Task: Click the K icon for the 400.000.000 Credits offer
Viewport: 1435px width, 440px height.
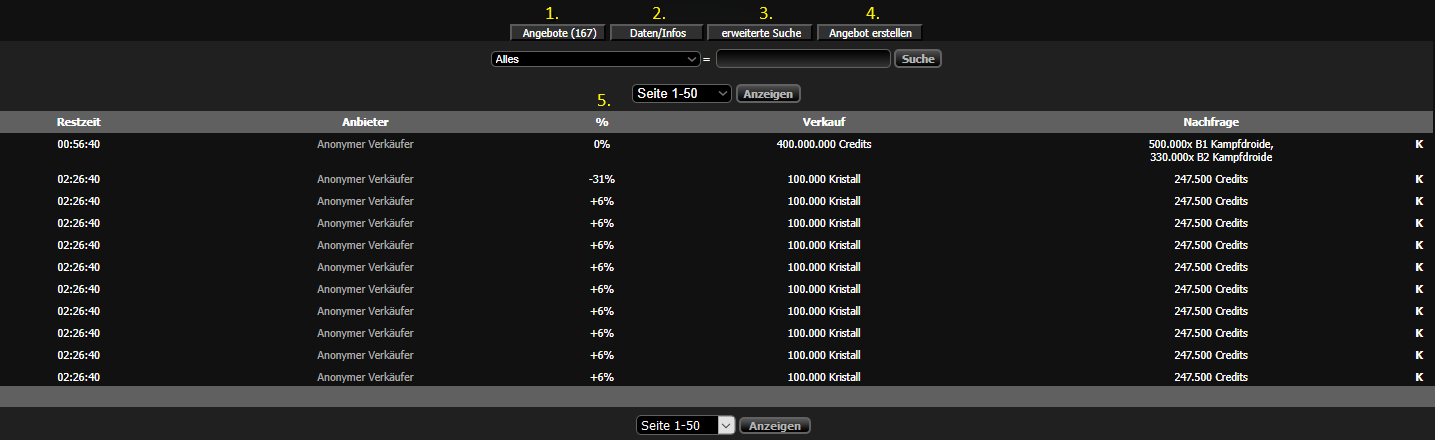Action: tap(1418, 144)
